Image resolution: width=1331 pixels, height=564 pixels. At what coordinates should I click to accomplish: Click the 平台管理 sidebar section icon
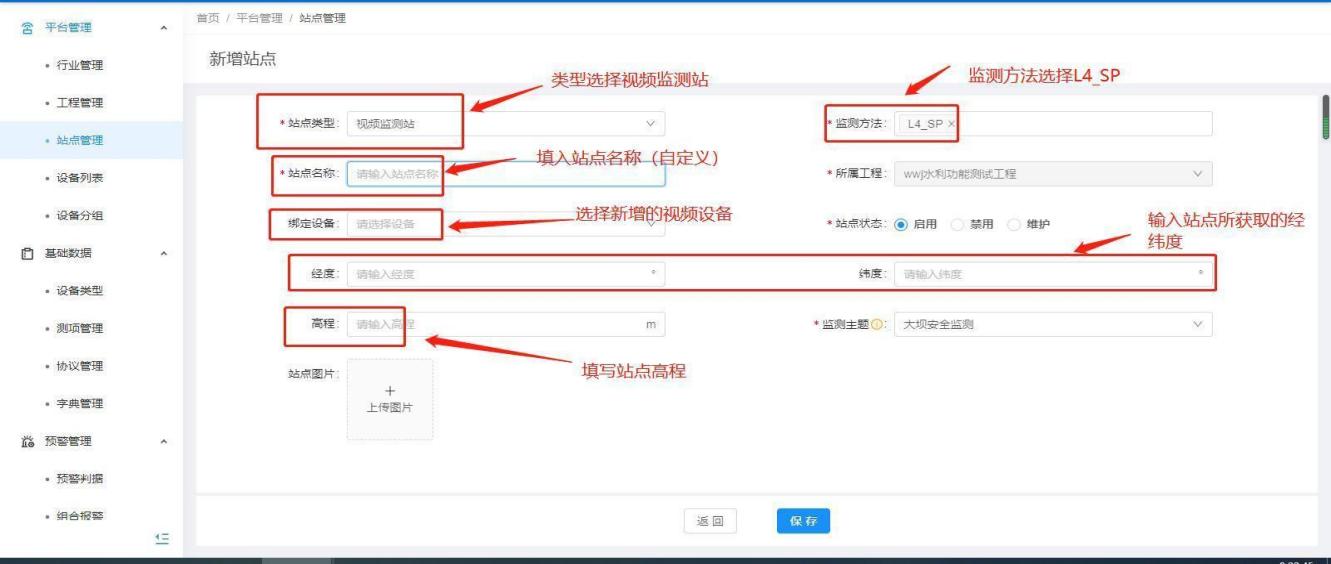point(29,27)
